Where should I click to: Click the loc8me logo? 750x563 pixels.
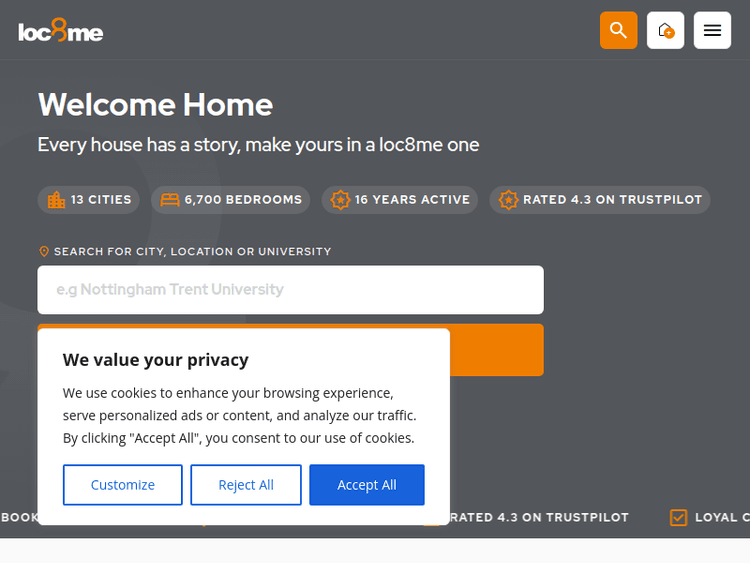point(61,31)
